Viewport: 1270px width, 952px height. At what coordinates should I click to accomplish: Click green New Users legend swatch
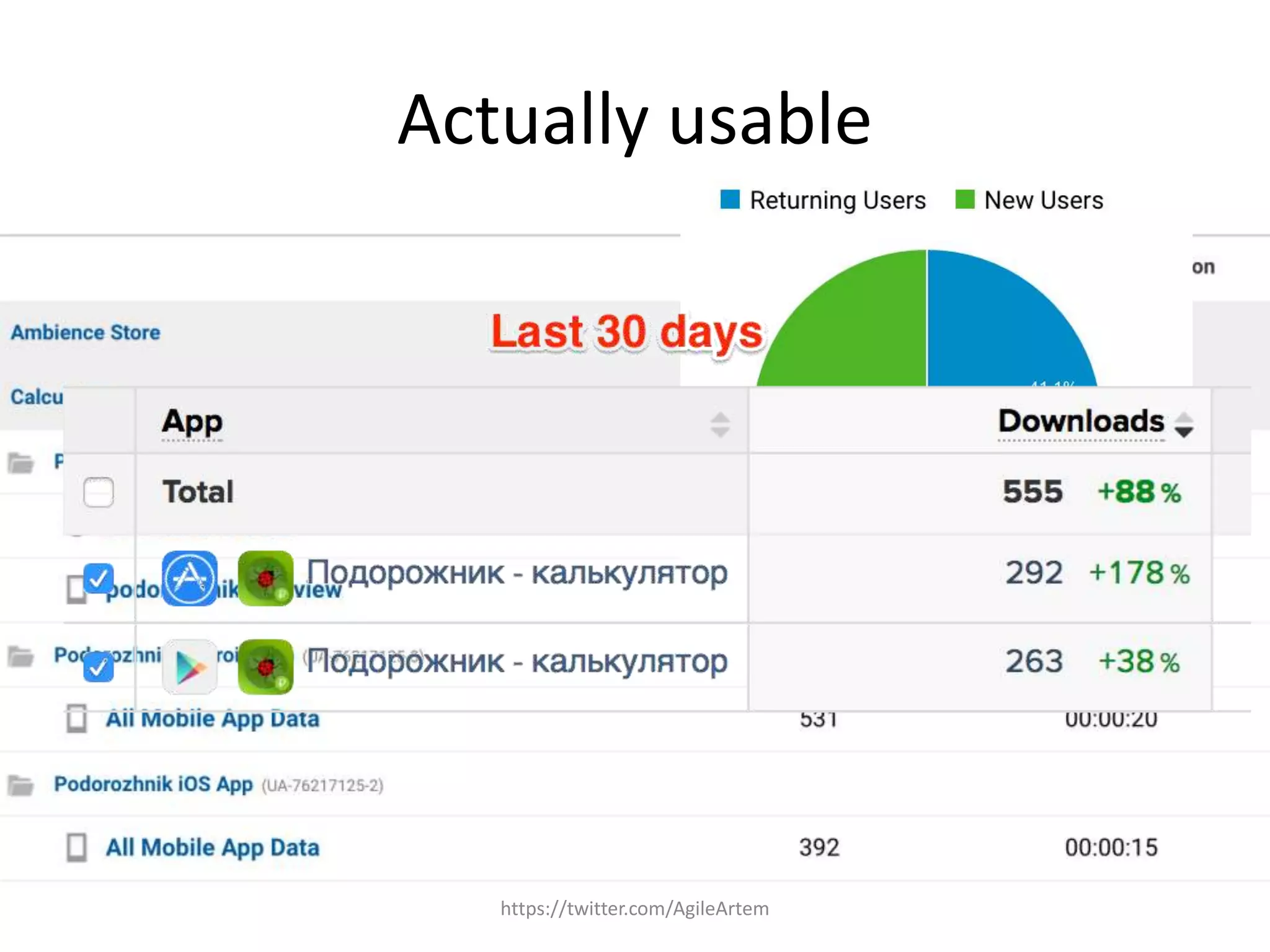[x=965, y=200]
